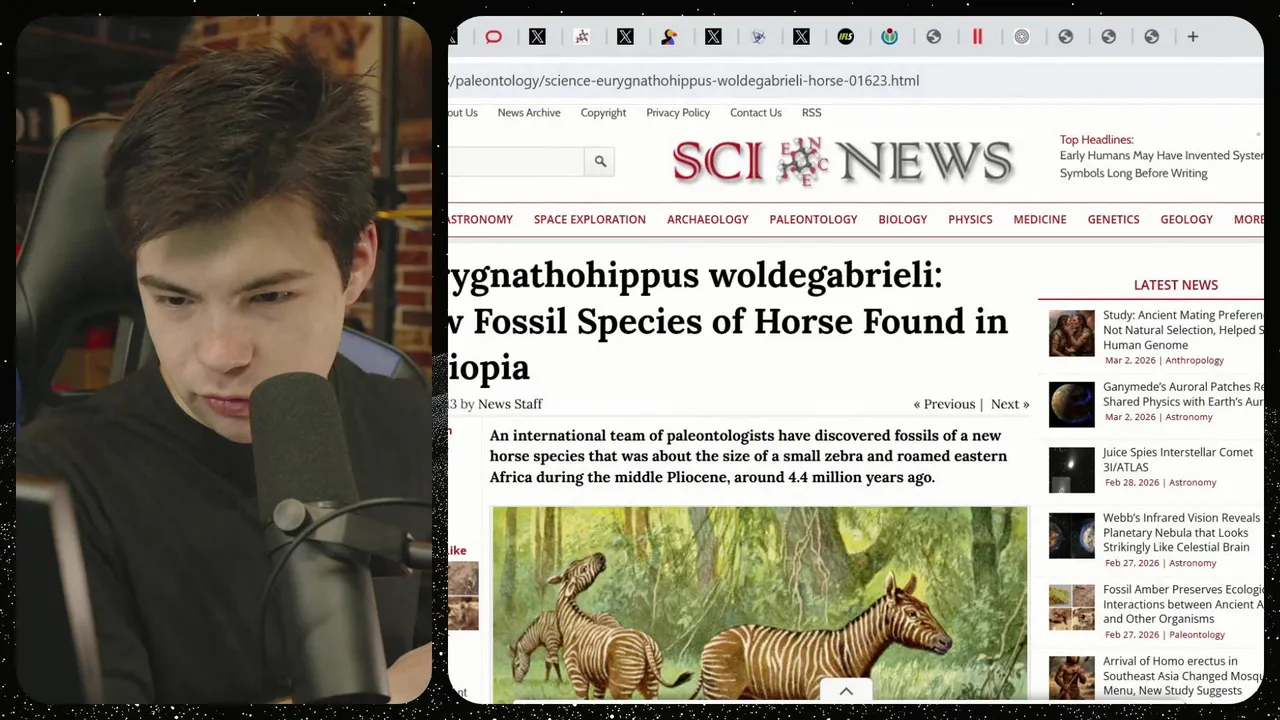Open the Wikimedia Commons logo tab
Screen dimensions: 1280x720
pyautogui.click(x=889, y=37)
